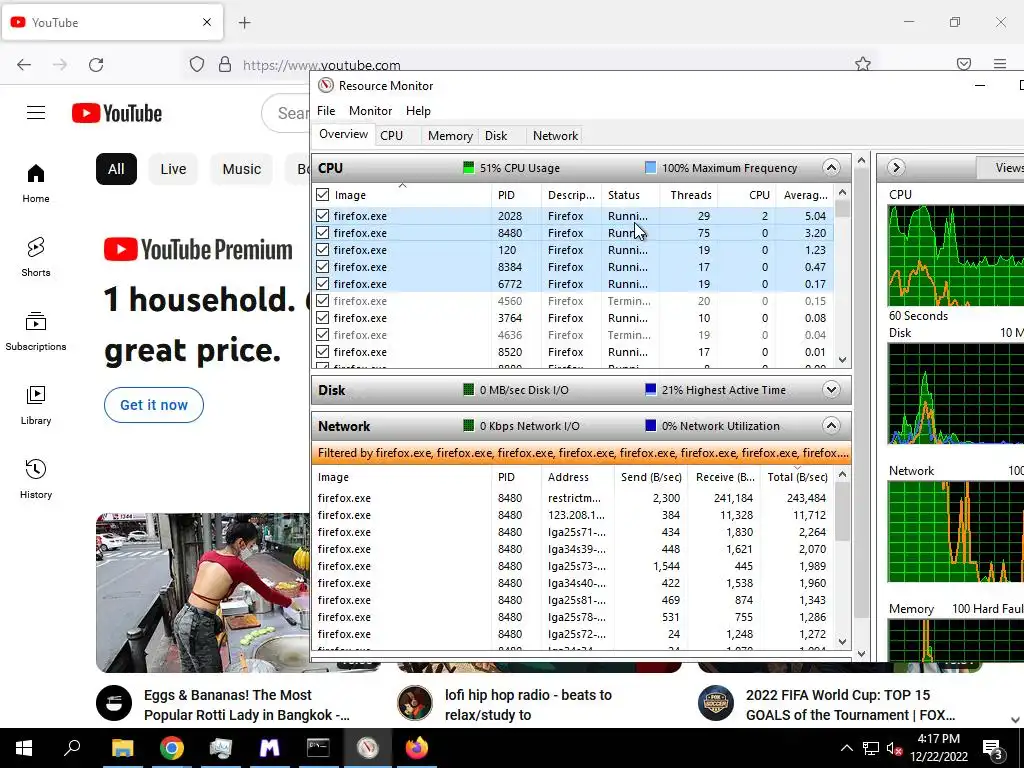Go to YouTube Home sidebar icon
Screen dimensions: 1024x768
pyautogui.click(x=36, y=184)
